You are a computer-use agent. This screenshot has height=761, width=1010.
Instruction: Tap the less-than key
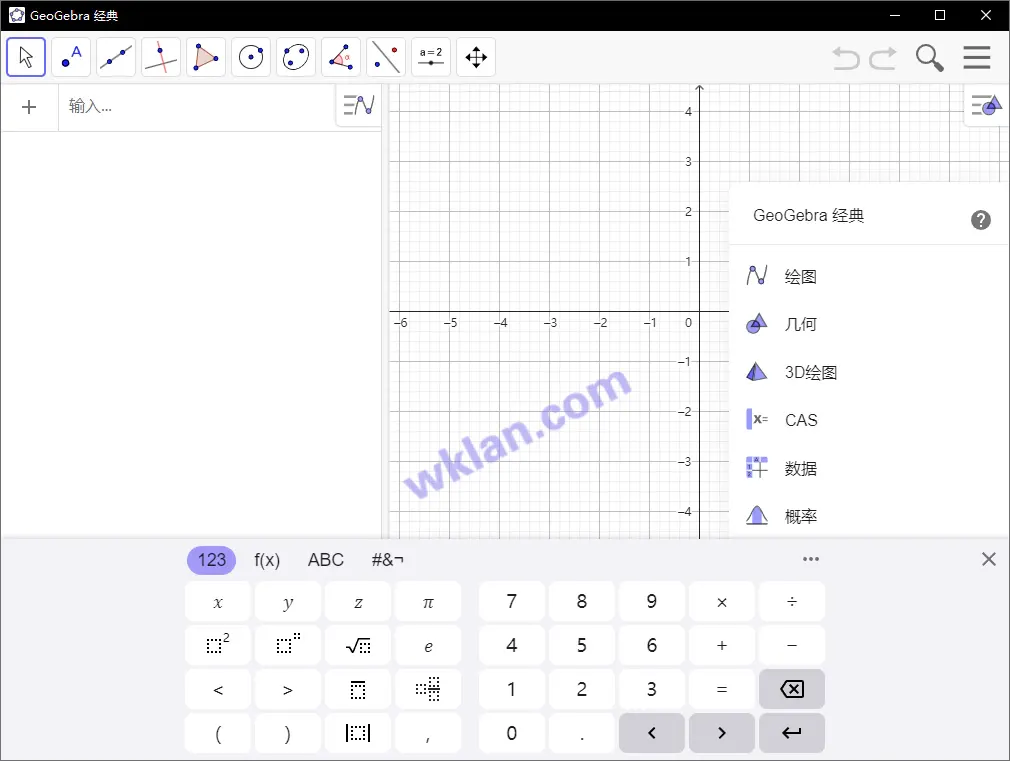coord(218,689)
